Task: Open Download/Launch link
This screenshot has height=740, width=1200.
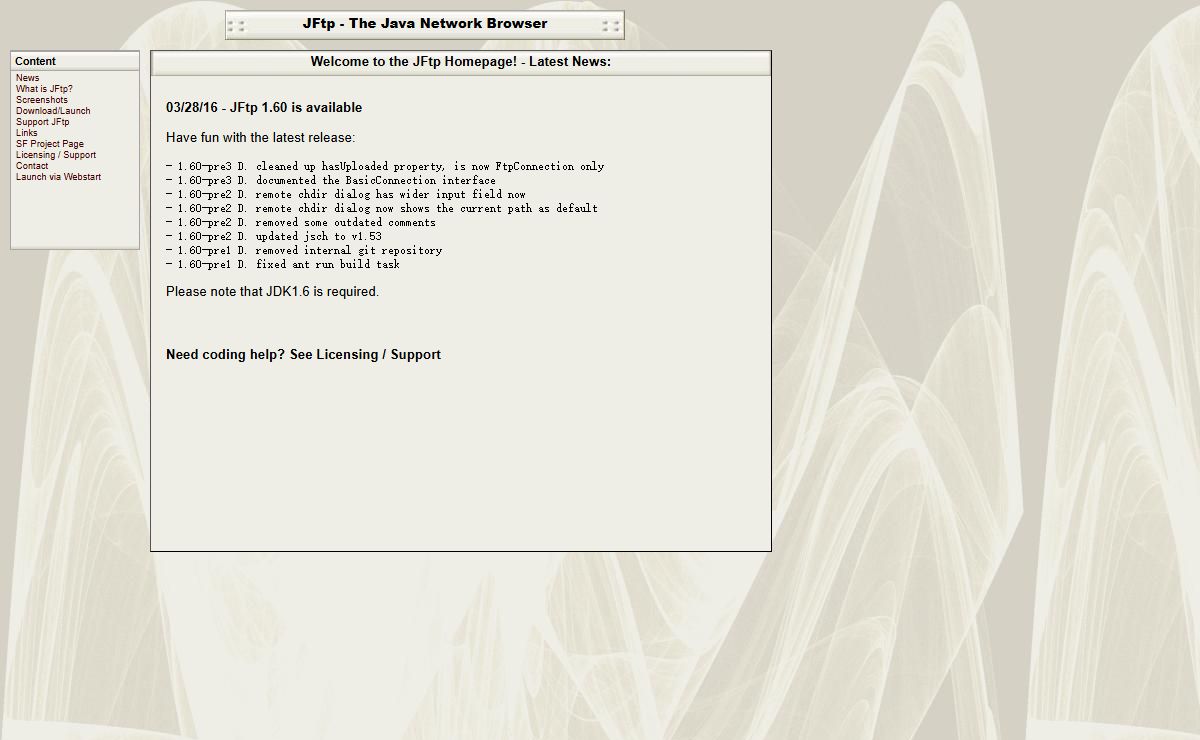Action: pos(53,111)
